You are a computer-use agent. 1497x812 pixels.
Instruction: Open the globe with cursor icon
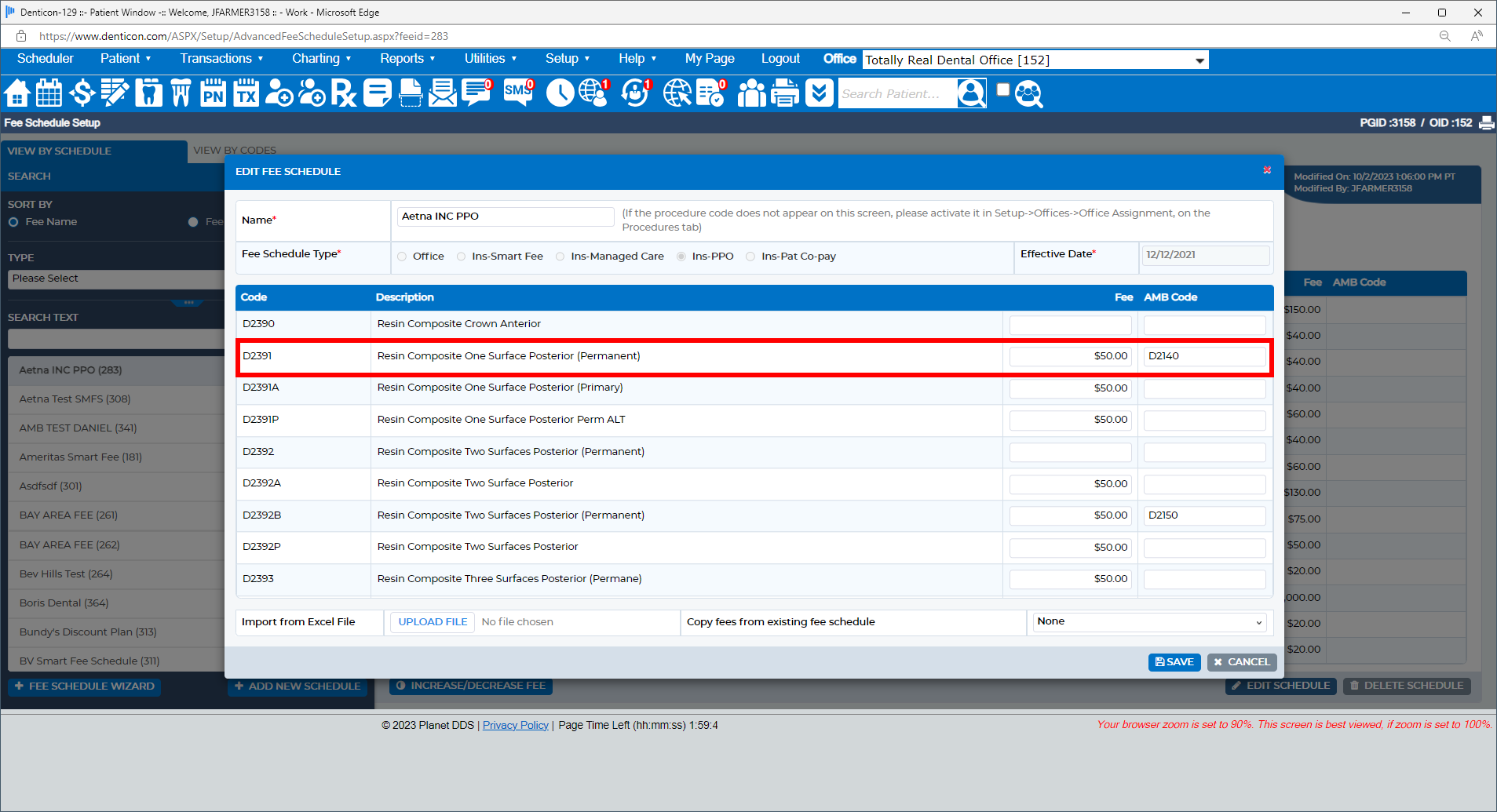677,93
